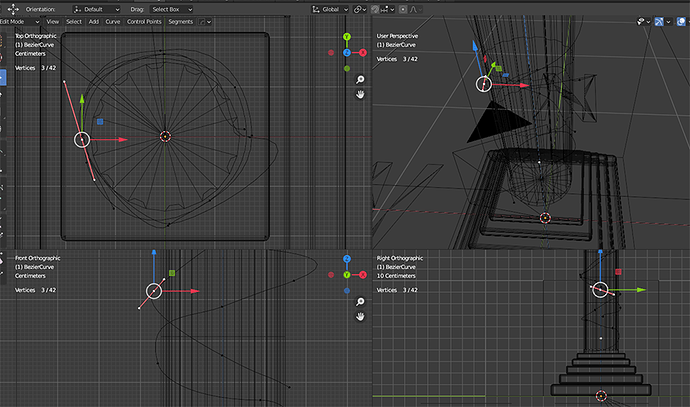Click the move gizmo circle in perspective view

tap(484, 84)
